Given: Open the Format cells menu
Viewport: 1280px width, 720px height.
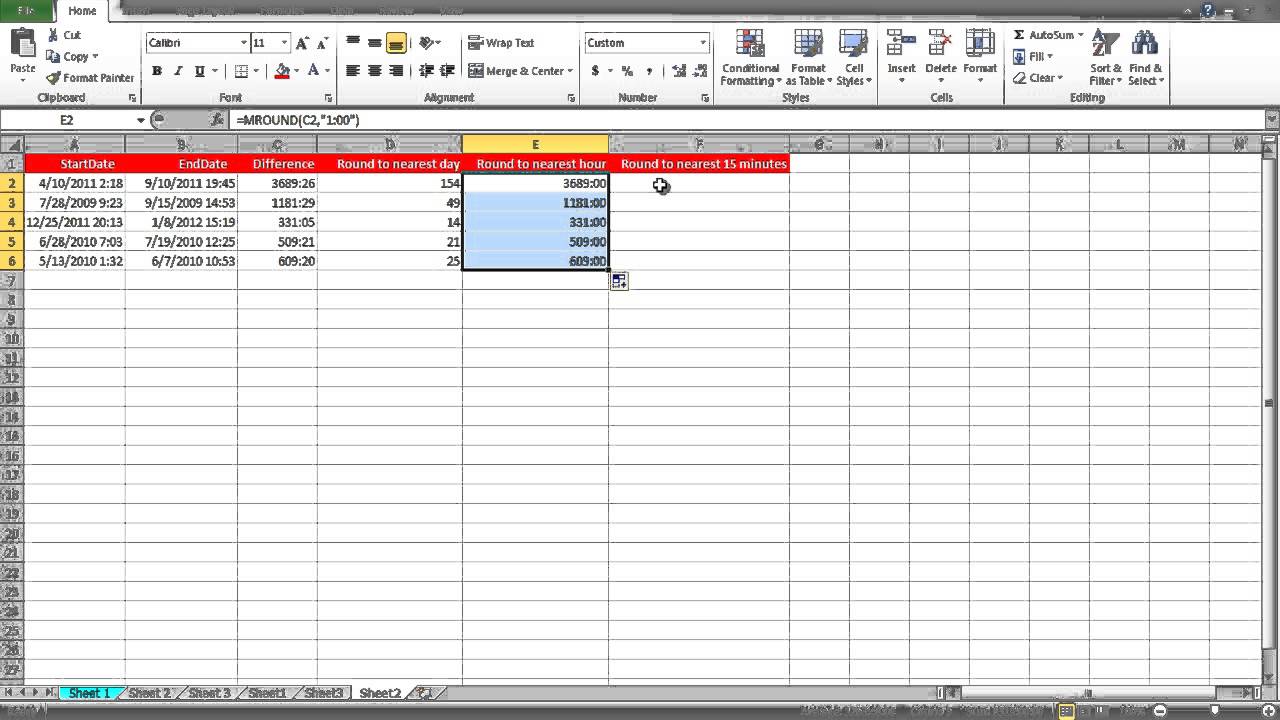Looking at the screenshot, I should (x=980, y=57).
